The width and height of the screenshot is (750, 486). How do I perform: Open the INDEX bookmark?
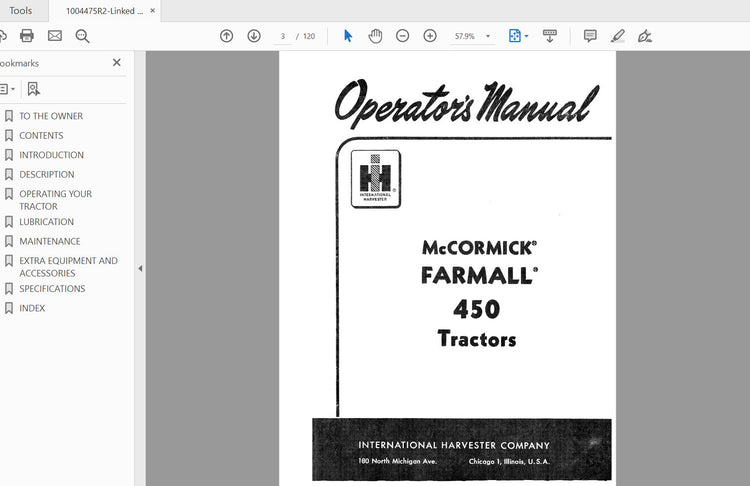pyautogui.click(x=32, y=309)
